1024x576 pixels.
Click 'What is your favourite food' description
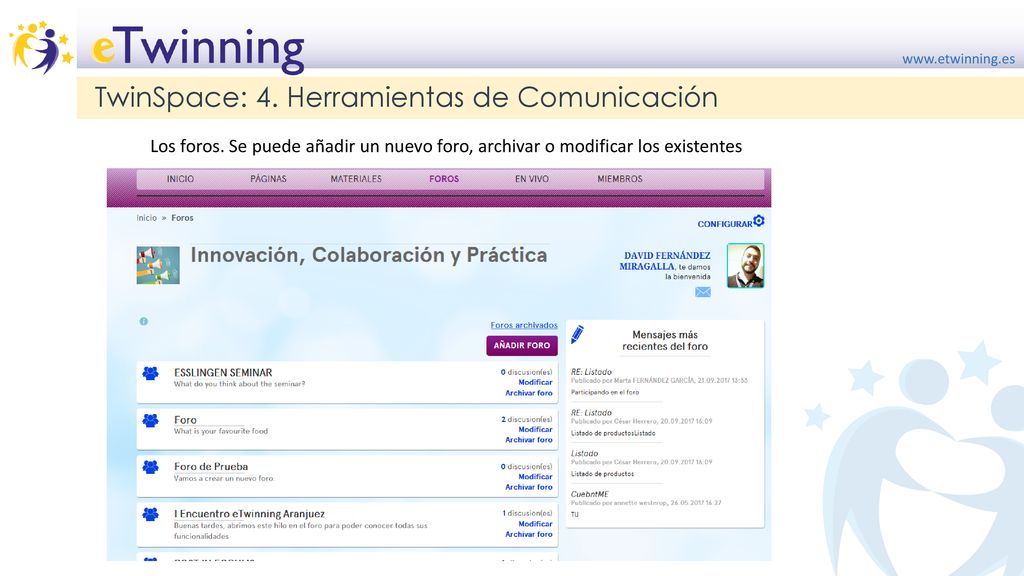pyautogui.click(x=221, y=431)
